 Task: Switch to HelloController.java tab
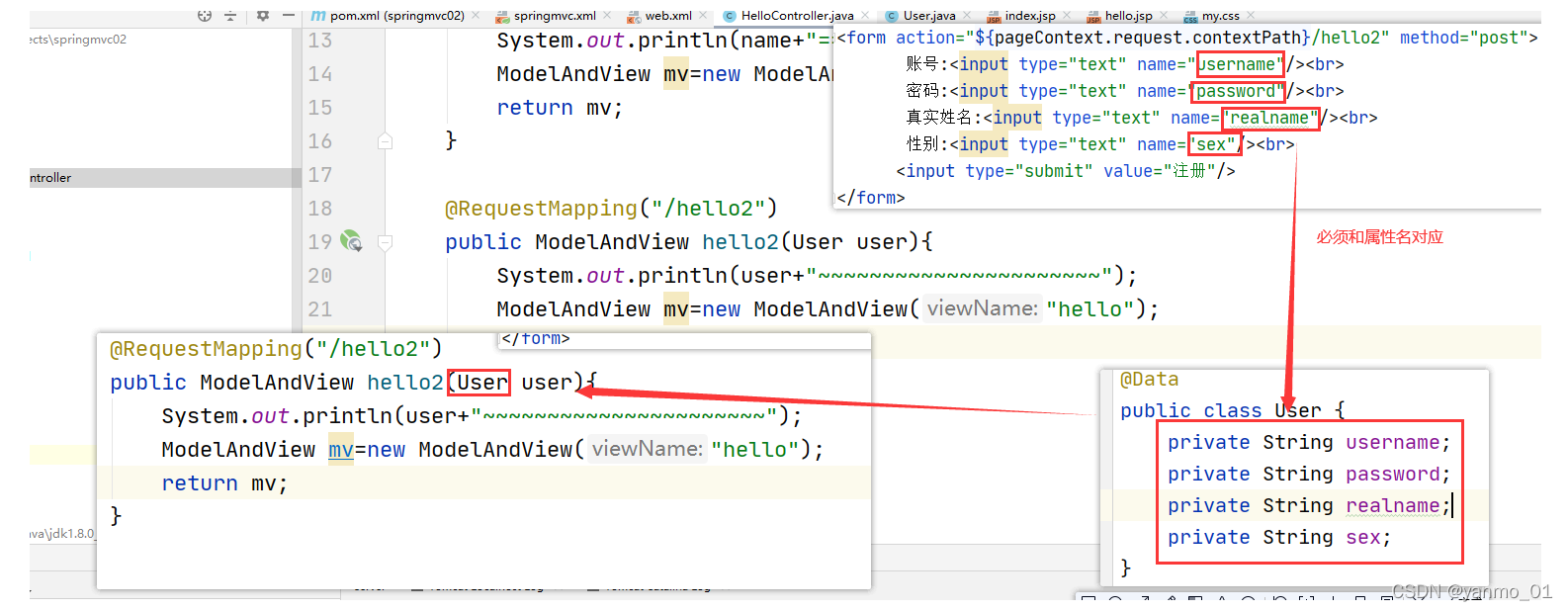797,16
